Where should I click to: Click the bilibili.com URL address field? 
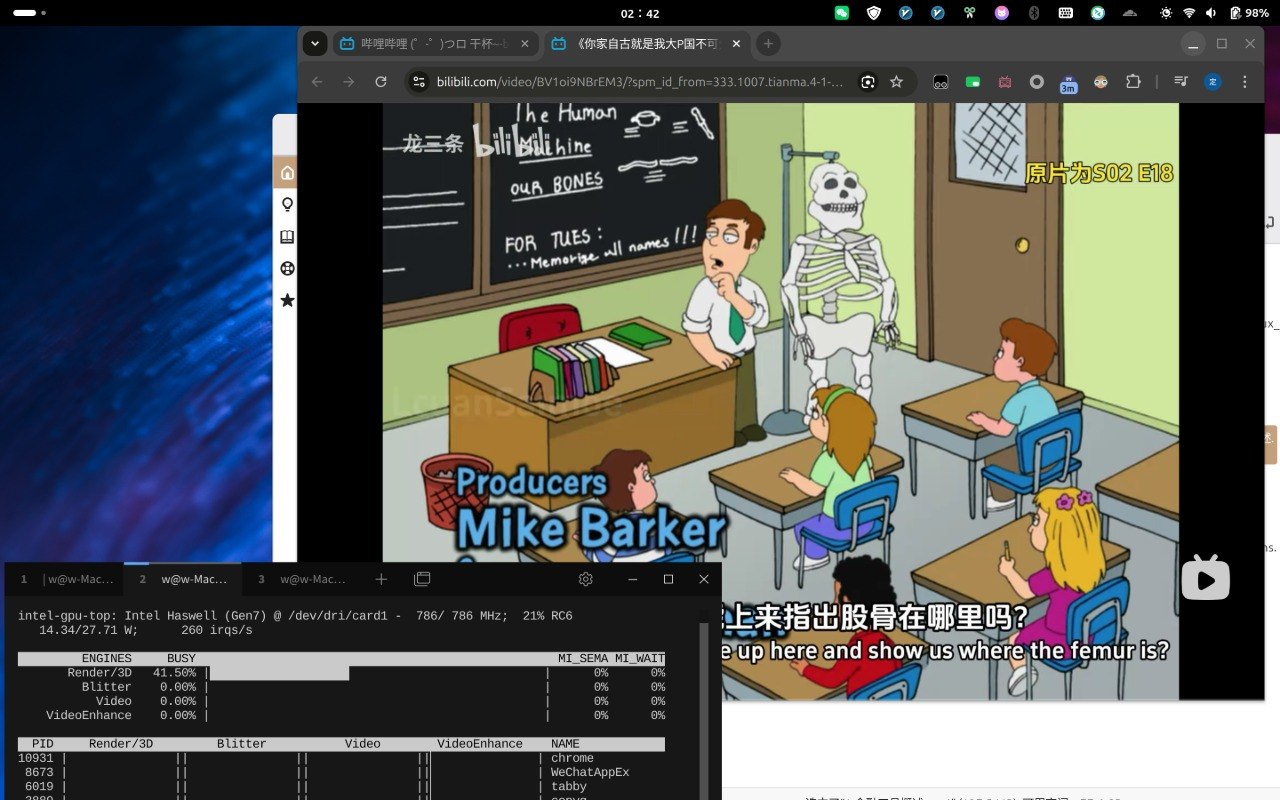640,82
